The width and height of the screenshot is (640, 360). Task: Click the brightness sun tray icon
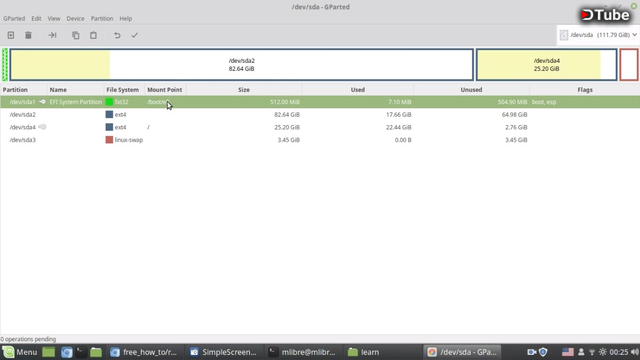[x=603, y=352]
